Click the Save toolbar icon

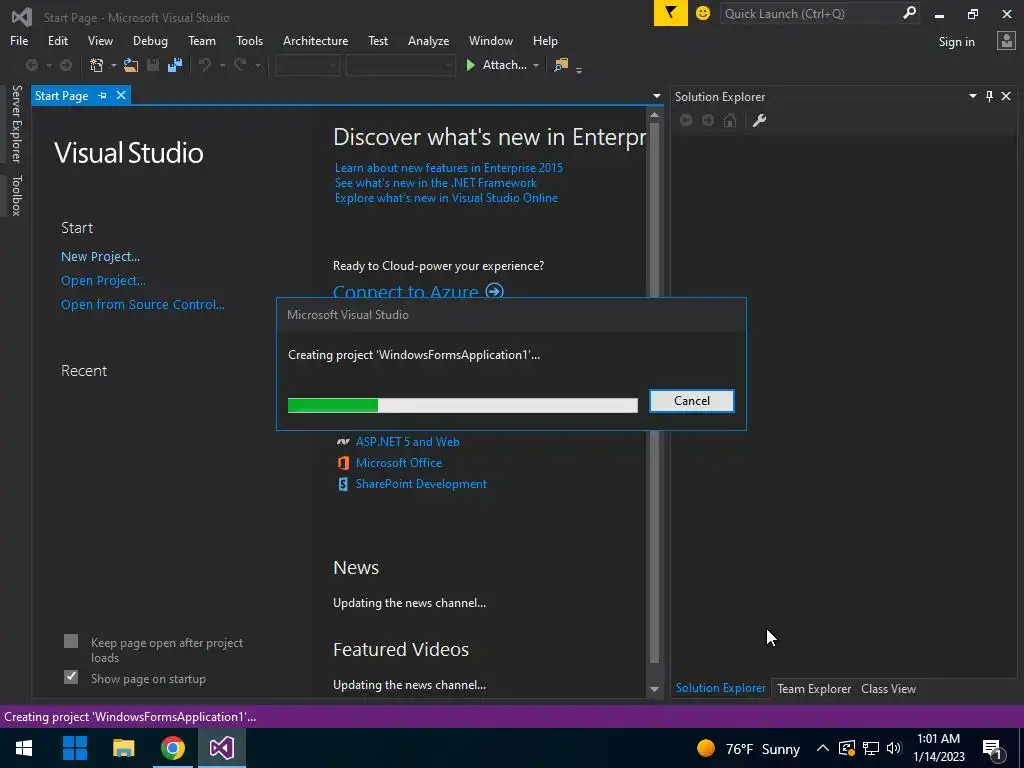pyautogui.click(x=153, y=65)
